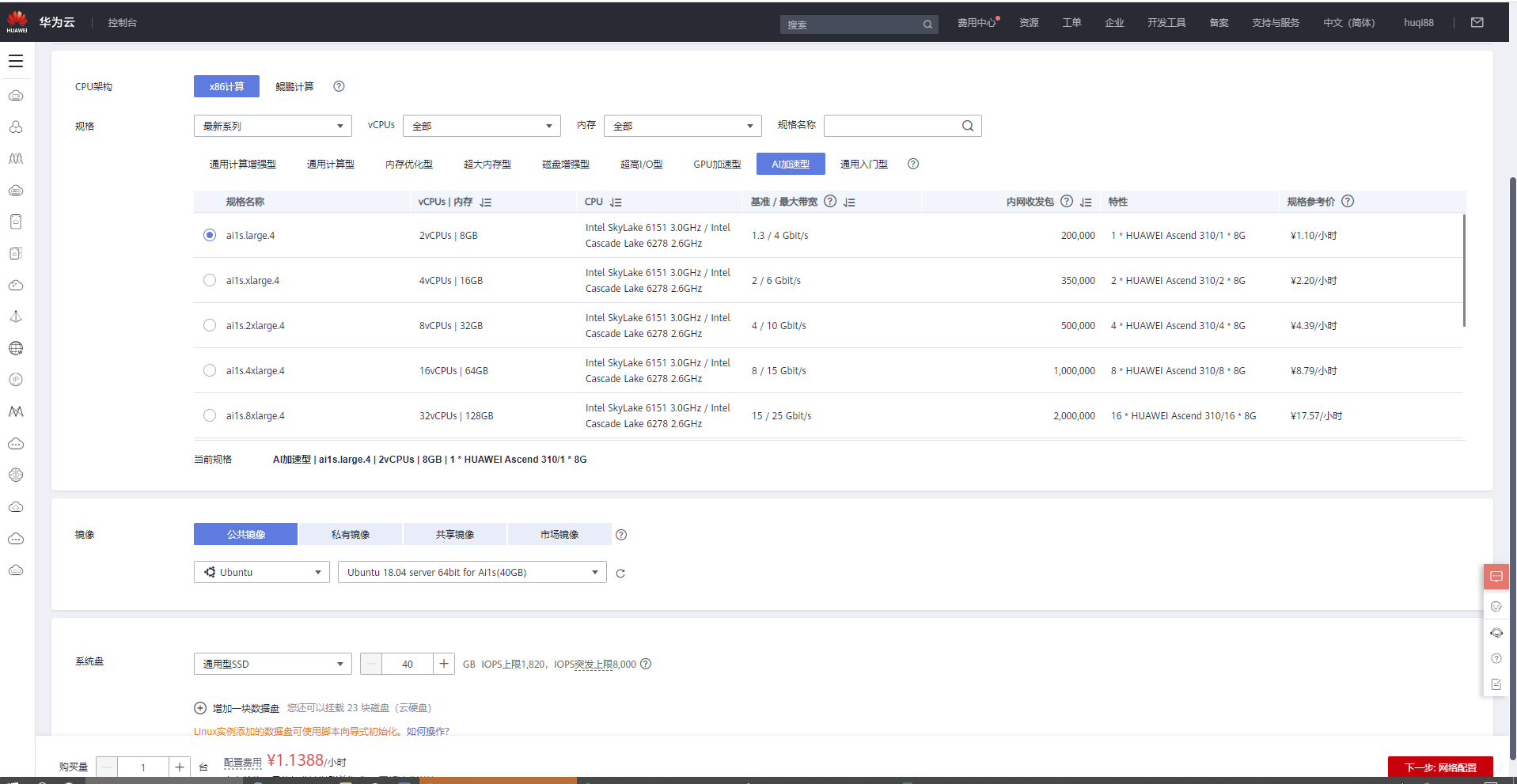Open the hamburger menu in the sidebar
The height and width of the screenshot is (784, 1517).
coord(16,61)
